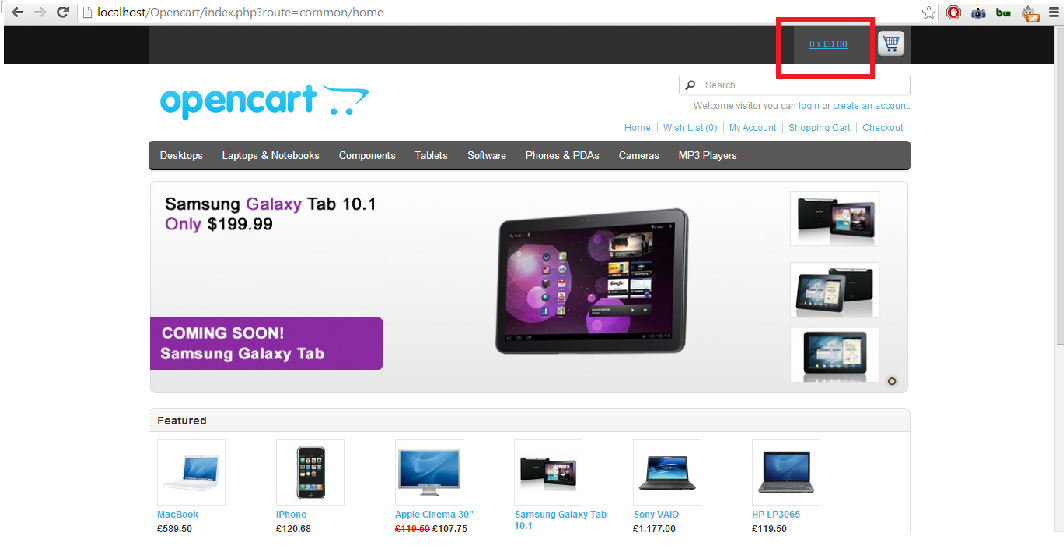Viewport: 1064px width, 560px height.
Task: Click the Featured section heading
Action: point(182,421)
